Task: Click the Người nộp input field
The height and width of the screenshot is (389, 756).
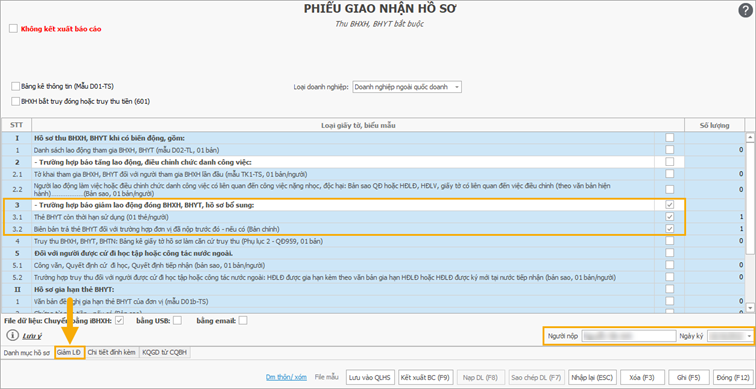Action: pos(629,335)
